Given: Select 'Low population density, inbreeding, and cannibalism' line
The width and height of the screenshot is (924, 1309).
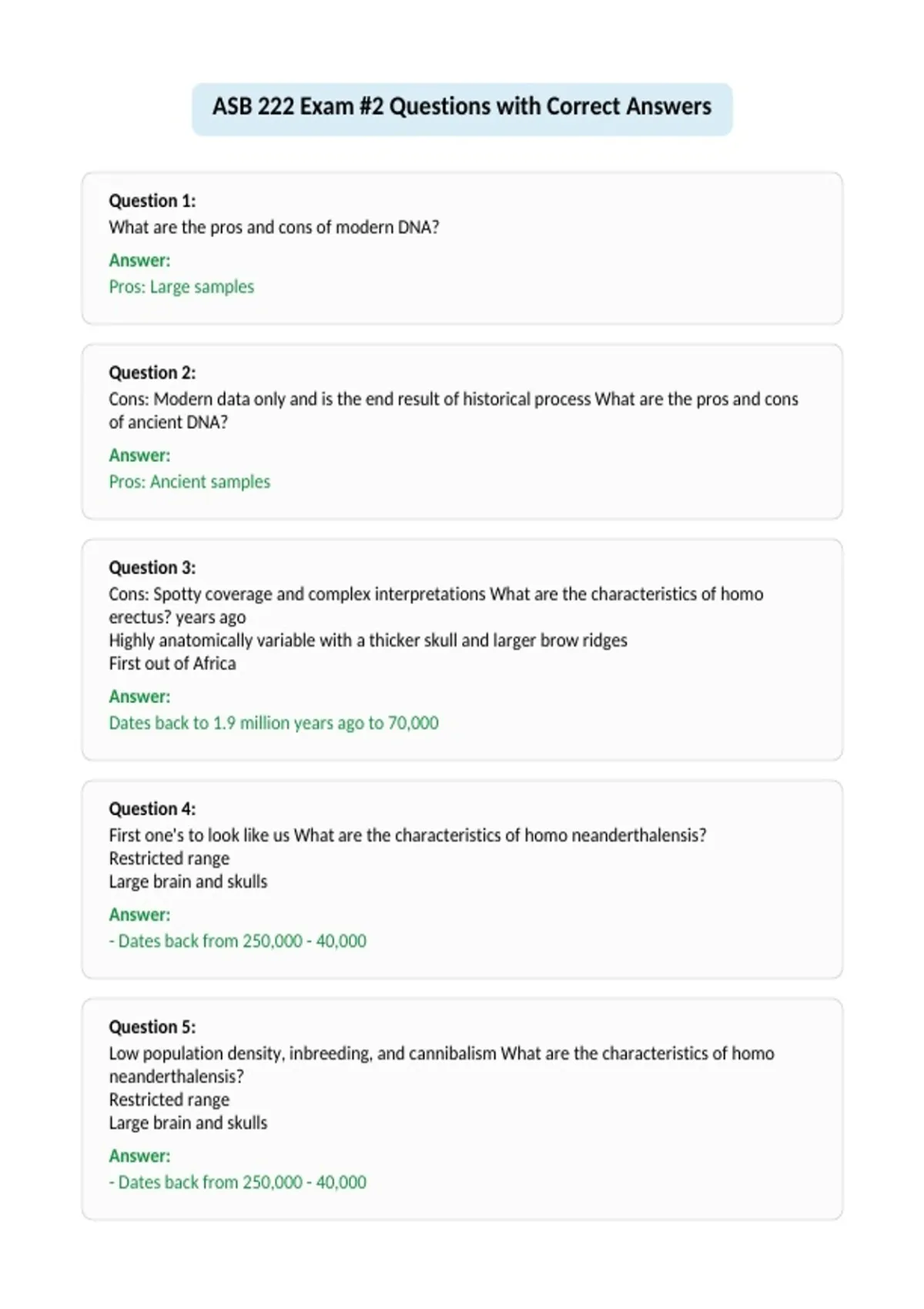Looking at the screenshot, I should [303, 1053].
